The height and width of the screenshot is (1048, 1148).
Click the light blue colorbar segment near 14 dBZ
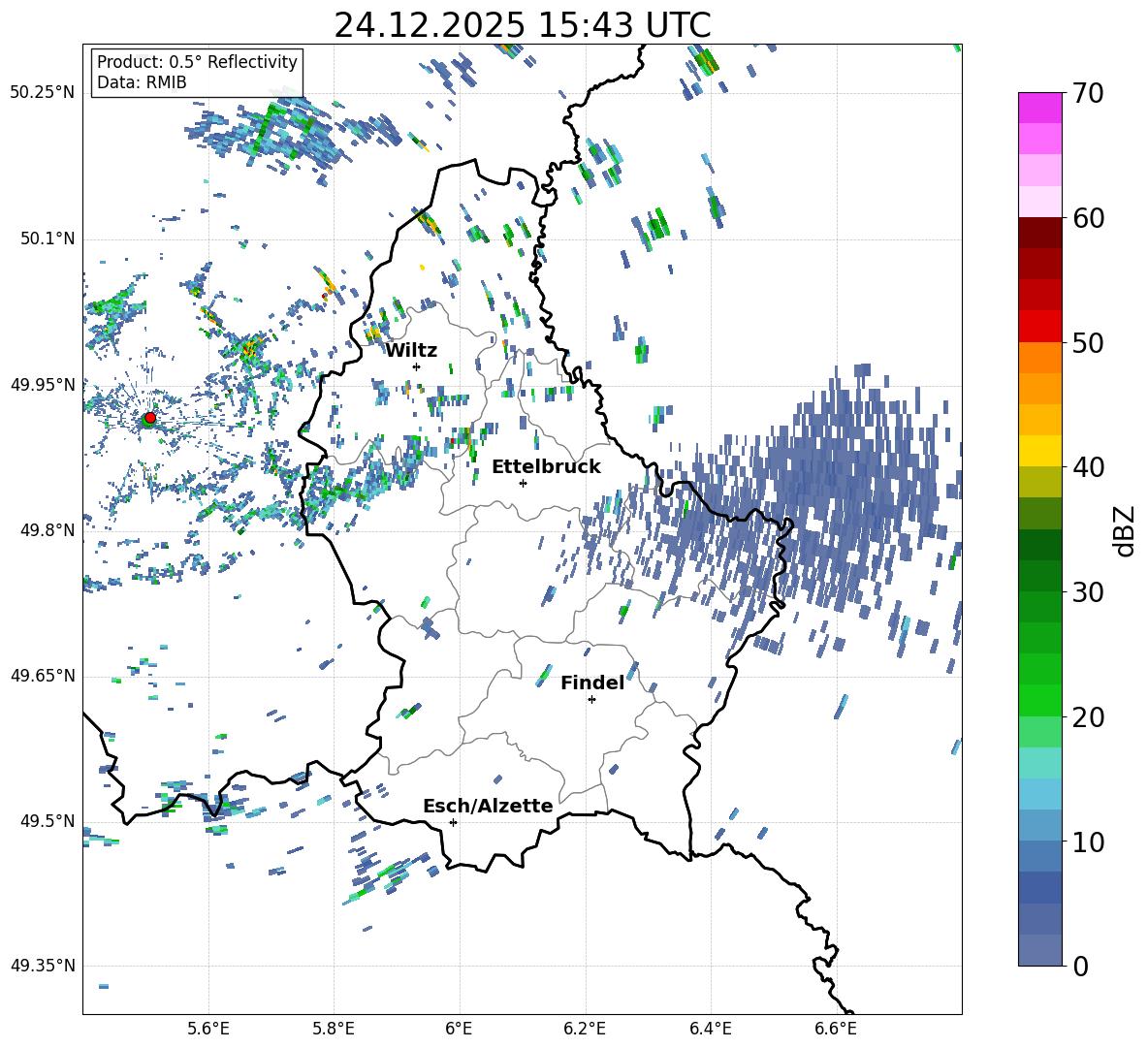tap(1039, 794)
